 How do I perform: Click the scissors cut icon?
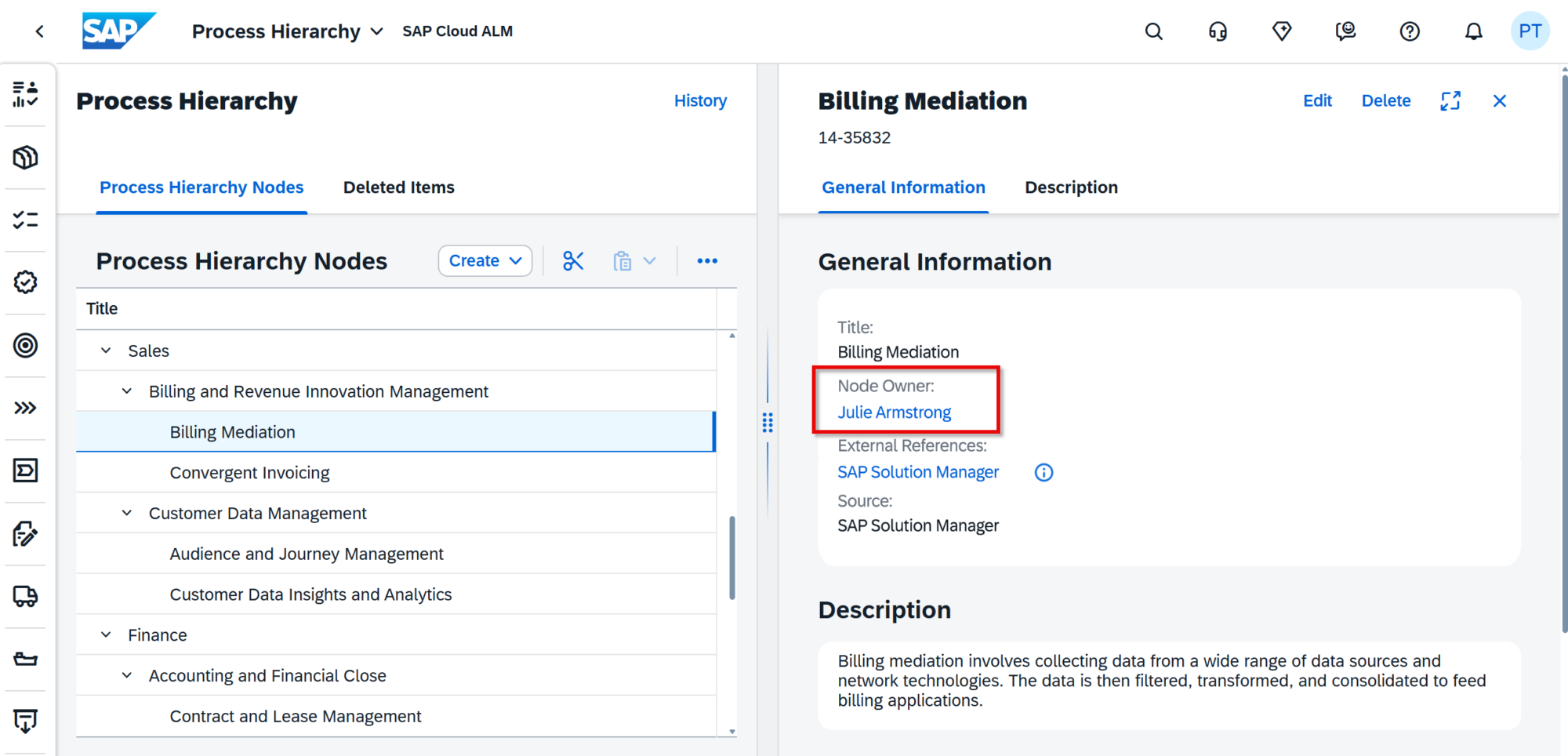(573, 261)
